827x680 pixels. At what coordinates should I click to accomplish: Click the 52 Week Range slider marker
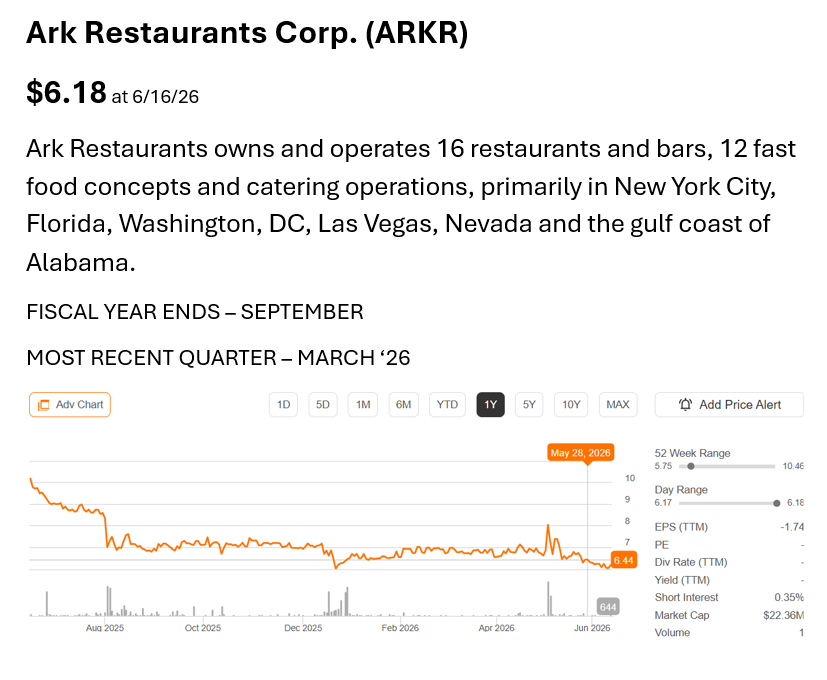point(691,466)
